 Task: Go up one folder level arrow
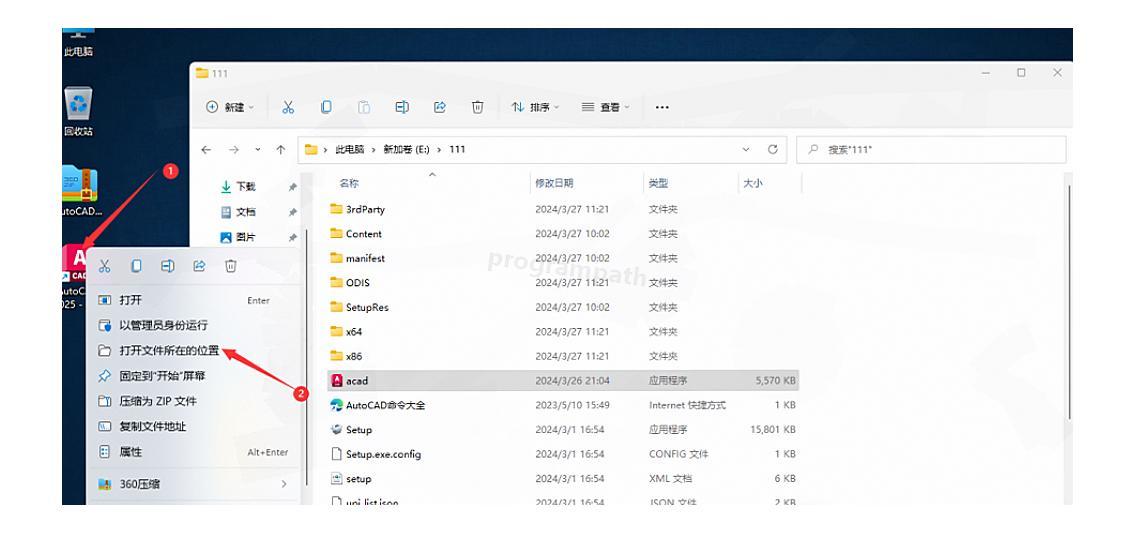[280, 149]
